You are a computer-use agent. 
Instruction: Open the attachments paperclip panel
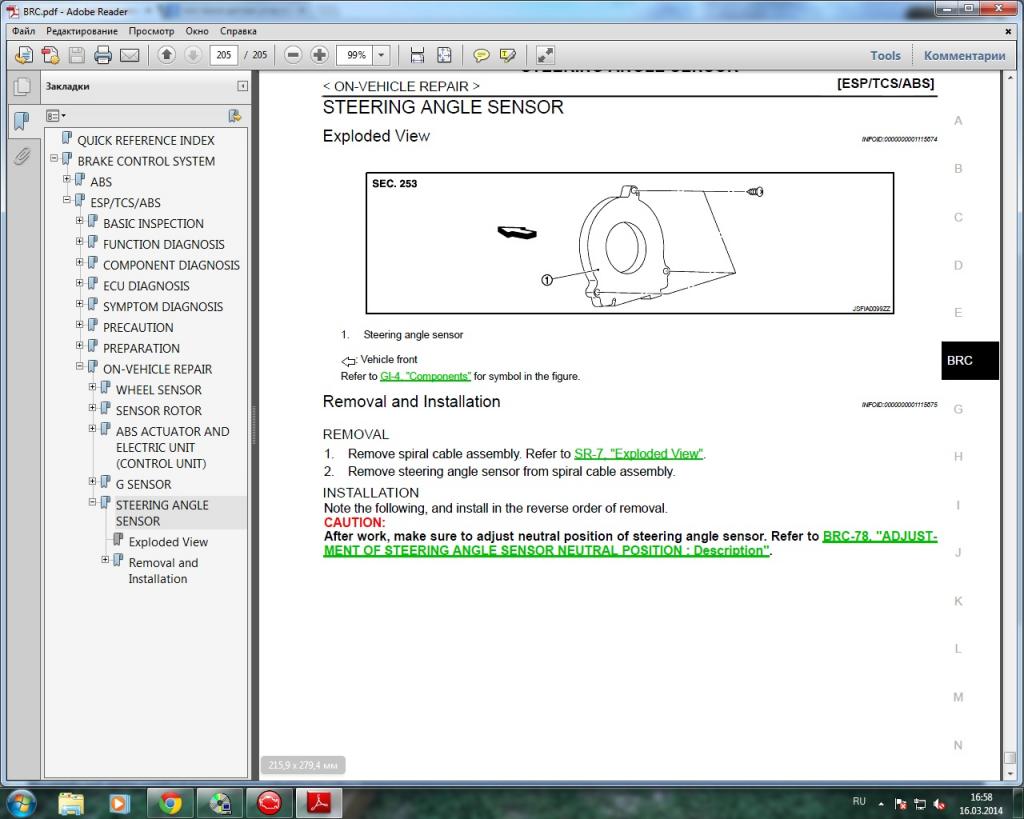point(21,157)
